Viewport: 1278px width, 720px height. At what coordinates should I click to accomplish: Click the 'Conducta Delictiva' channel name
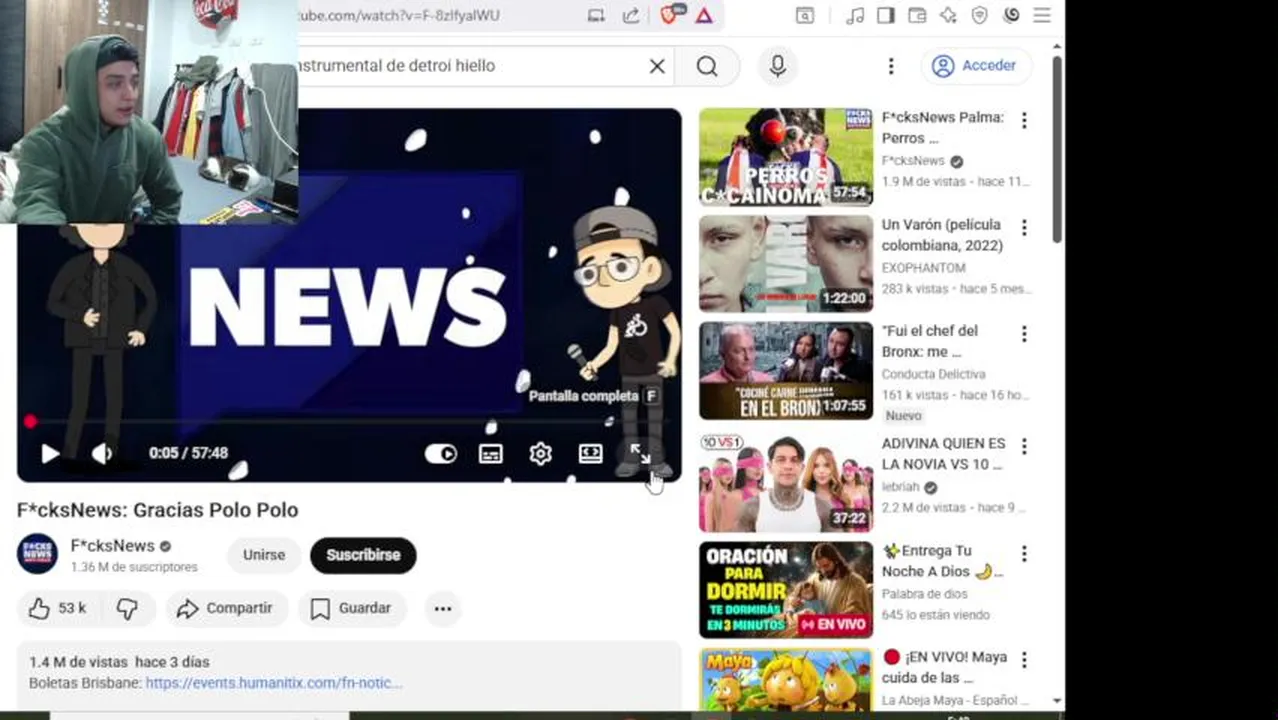click(933, 374)
